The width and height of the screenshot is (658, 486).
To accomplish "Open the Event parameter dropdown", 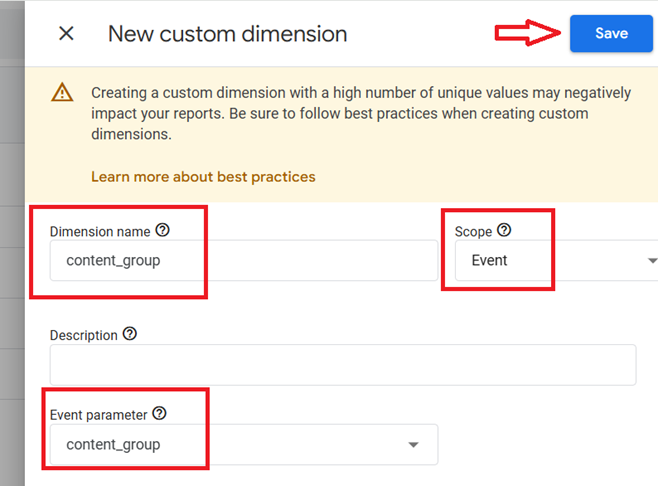I will [244, 444].
